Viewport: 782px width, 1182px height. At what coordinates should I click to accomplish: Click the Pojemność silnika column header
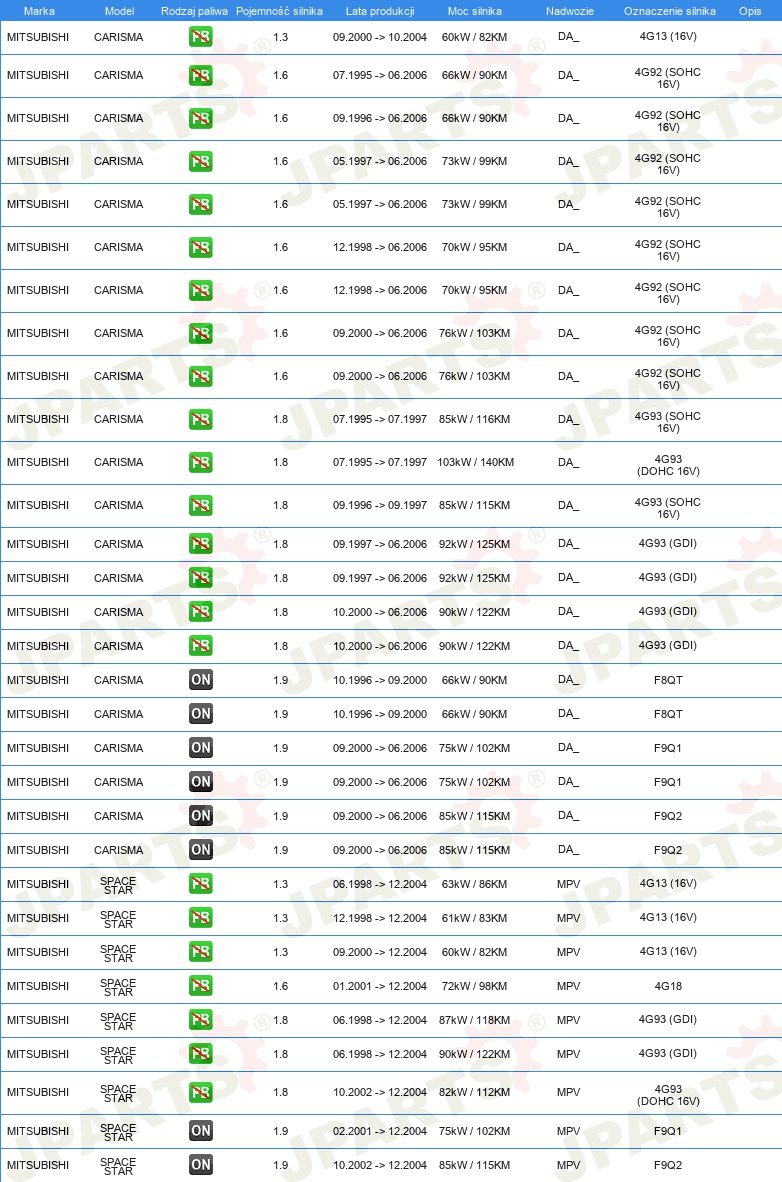pyautogui.click(x=279, y=11)
